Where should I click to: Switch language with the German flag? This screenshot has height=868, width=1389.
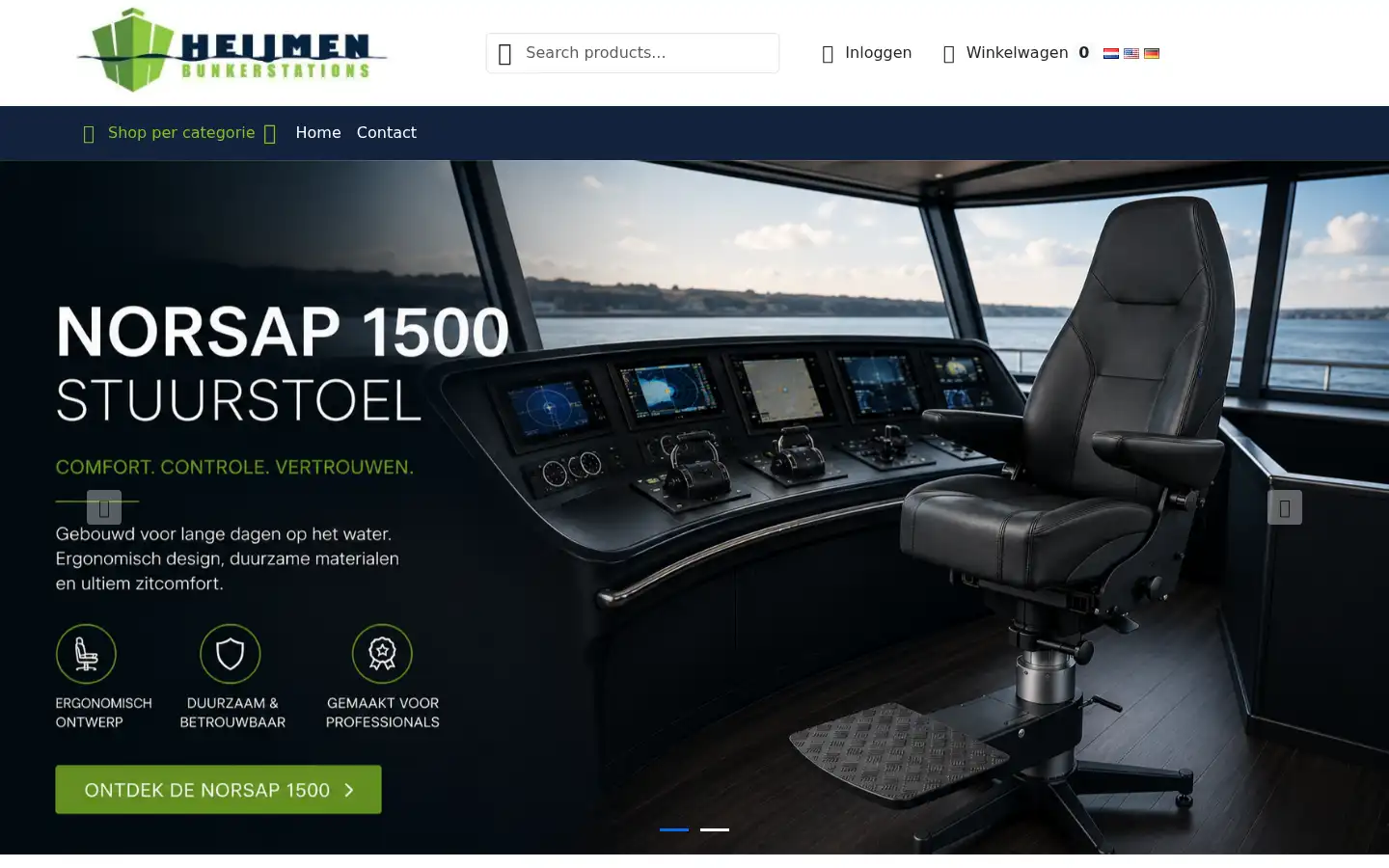[x=1152, y=53]
